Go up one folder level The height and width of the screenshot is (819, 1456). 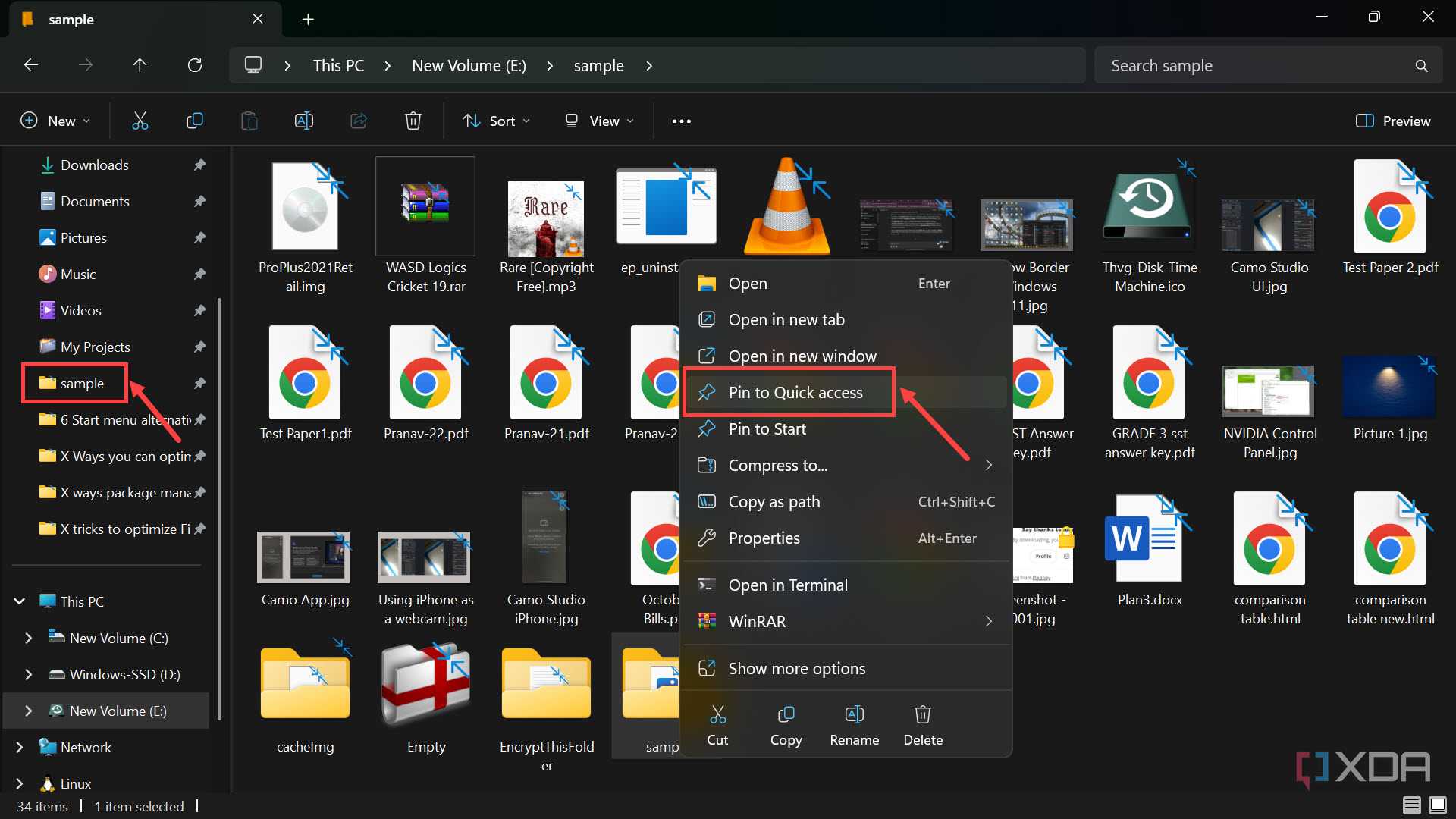click(140, 65)
